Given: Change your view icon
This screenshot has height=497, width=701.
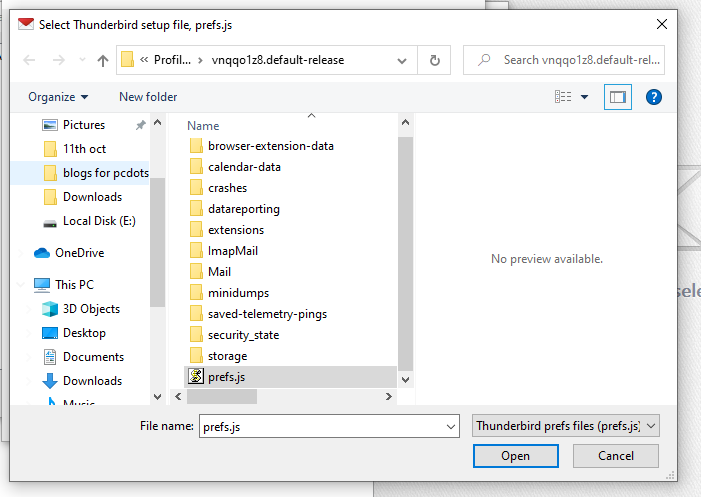Looking at the screenshot, I should [x=563, y=97].
